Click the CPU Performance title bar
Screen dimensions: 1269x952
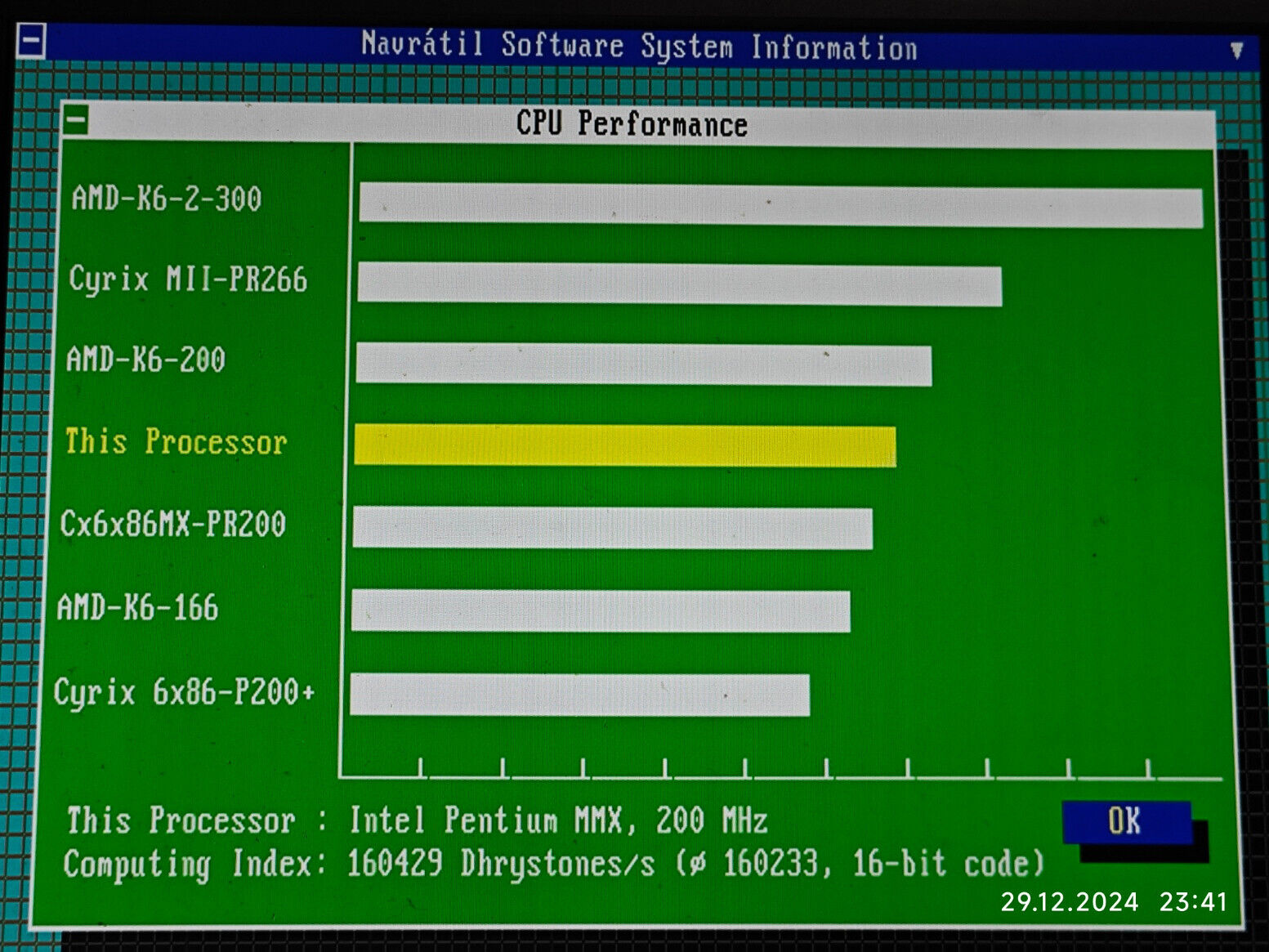pyautogui.click(x=632, y=124)
